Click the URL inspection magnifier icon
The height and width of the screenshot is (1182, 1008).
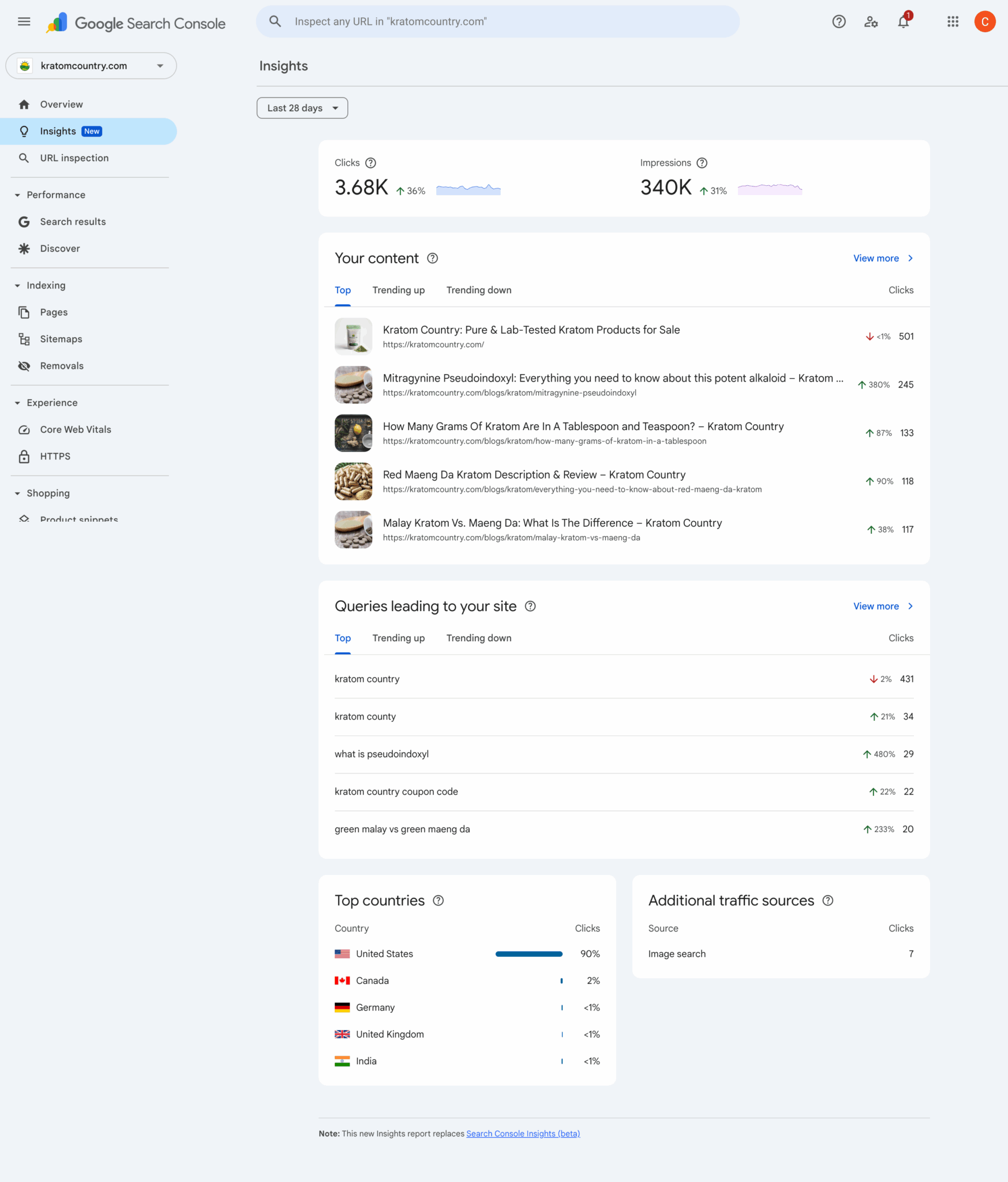[24, 158]
